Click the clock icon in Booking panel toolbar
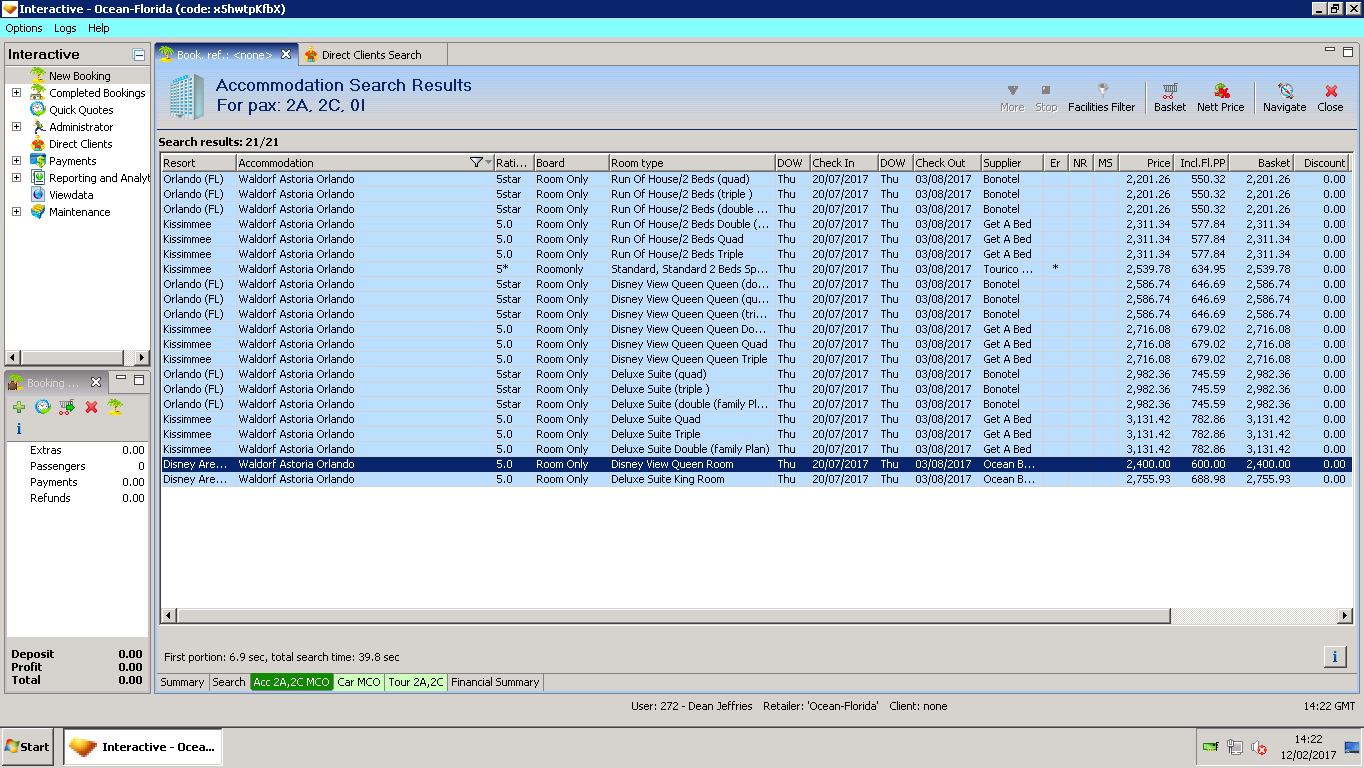1364x768 pixels. point(43,407)
